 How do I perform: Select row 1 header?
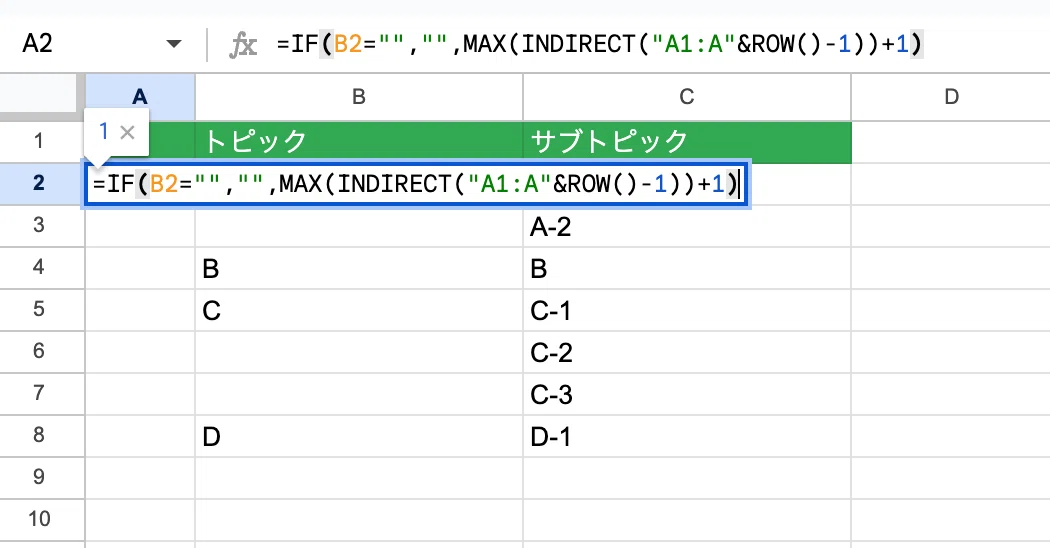pyautogui.click(x=39, y=142)
